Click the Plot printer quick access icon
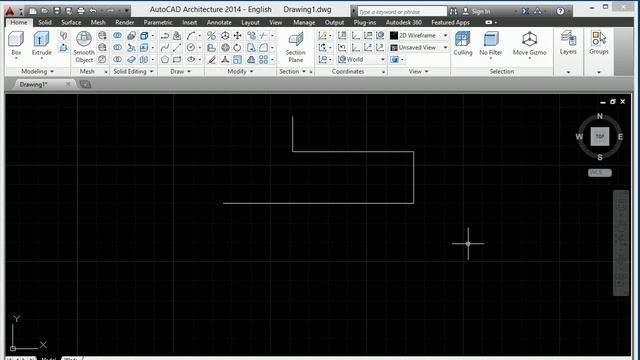Image resolution: width=640 pixels, height=360 pixels. [x=81, y=11]
